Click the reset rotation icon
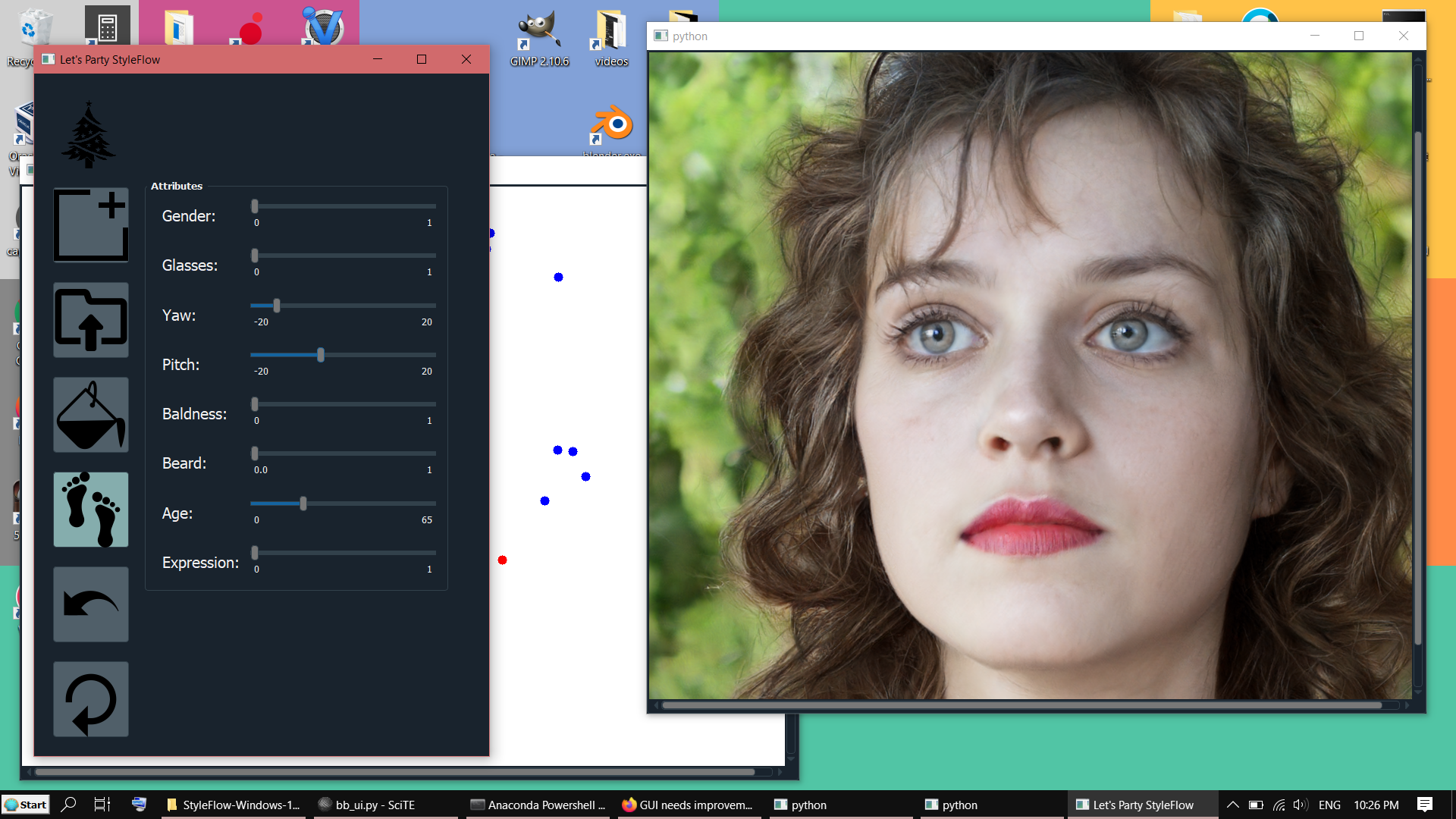Image resolution: width=1456 pixels, height=819 pixels. pyautogui.click(x=90, y=699)
